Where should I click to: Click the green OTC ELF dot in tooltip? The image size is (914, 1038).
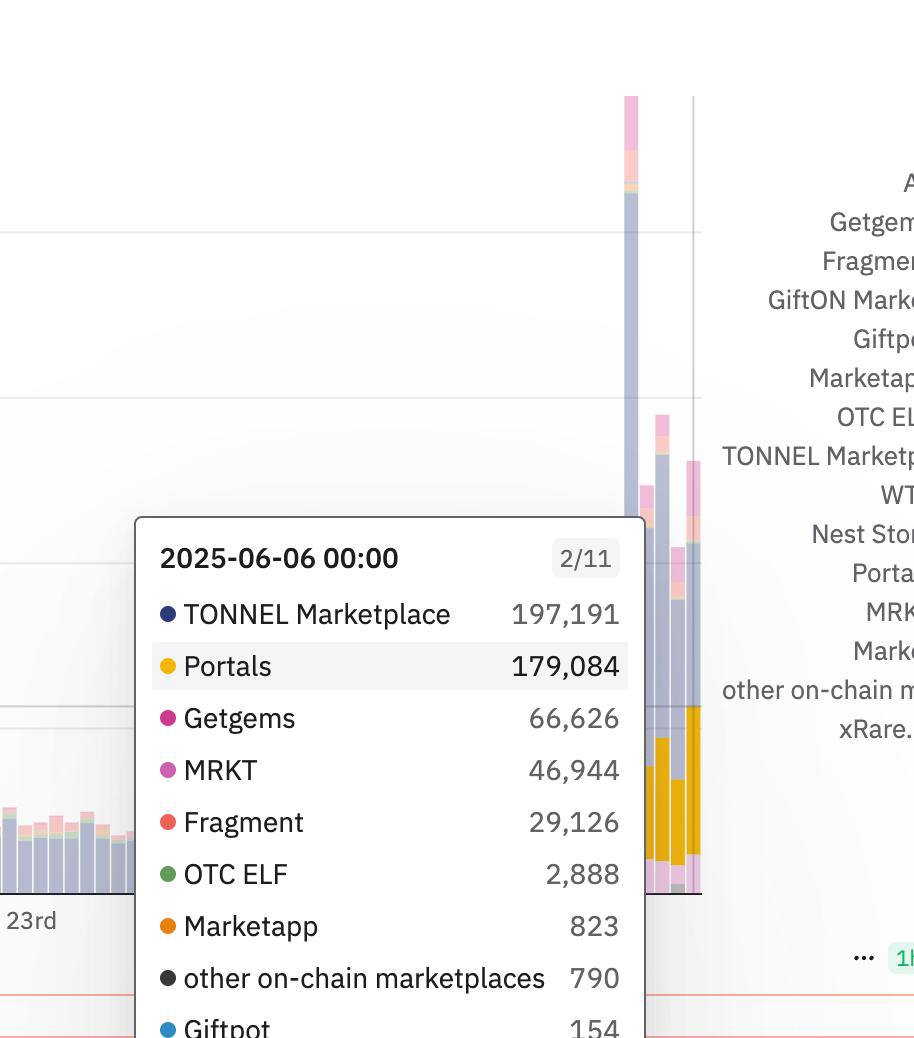(x=168, y=874)
